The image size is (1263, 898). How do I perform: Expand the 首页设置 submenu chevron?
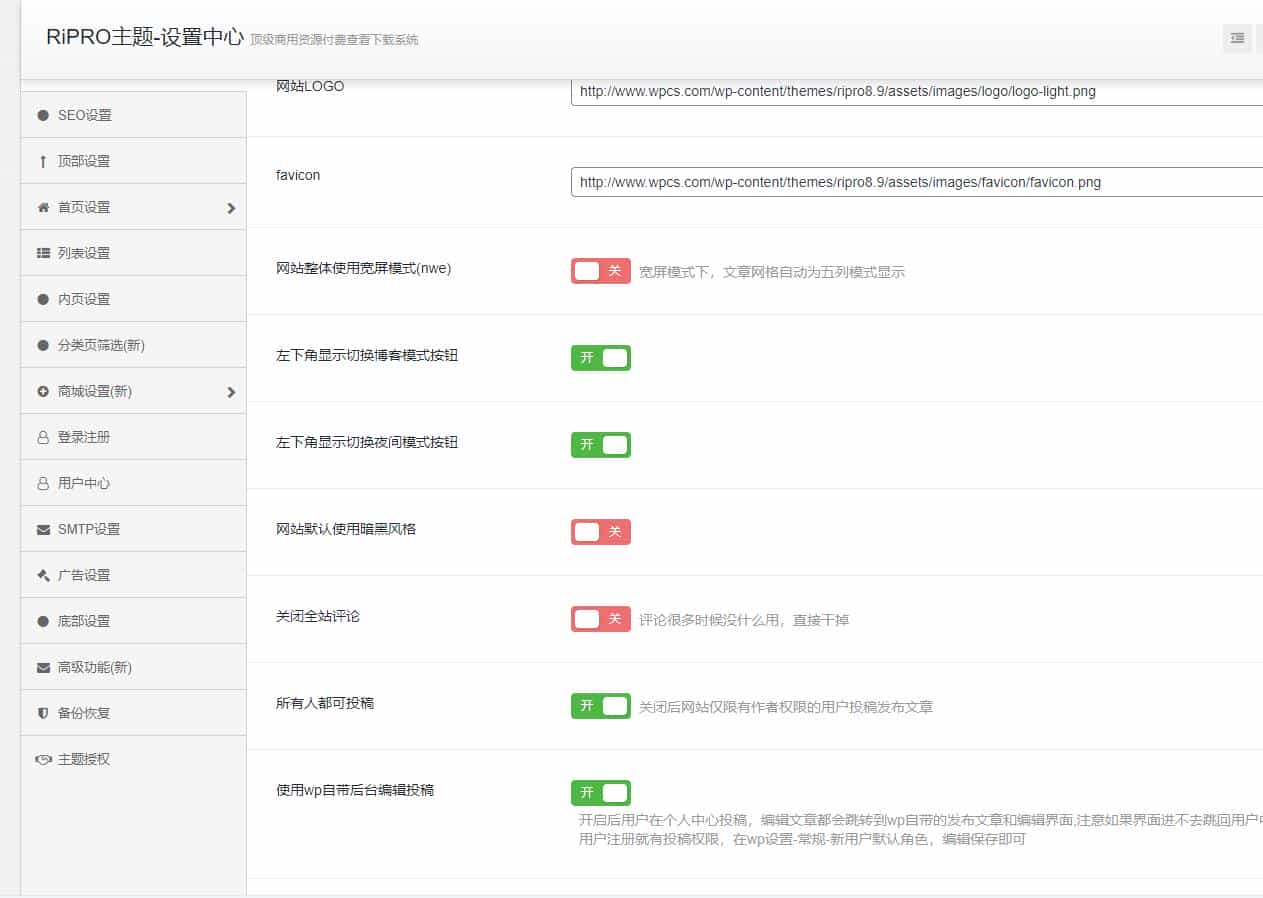[231, 208]
